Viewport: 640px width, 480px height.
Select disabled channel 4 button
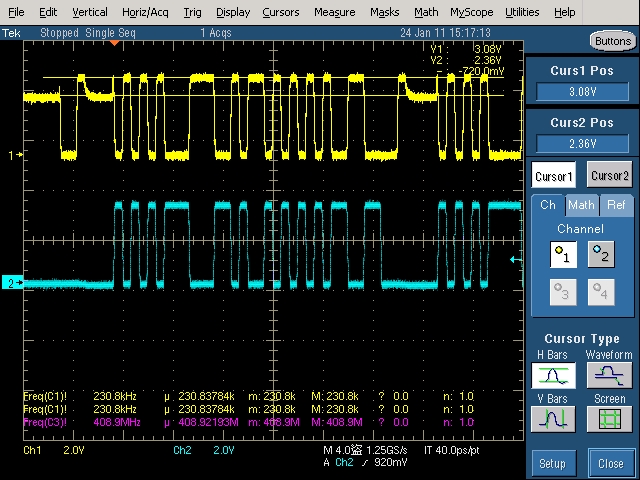point(601,292)
